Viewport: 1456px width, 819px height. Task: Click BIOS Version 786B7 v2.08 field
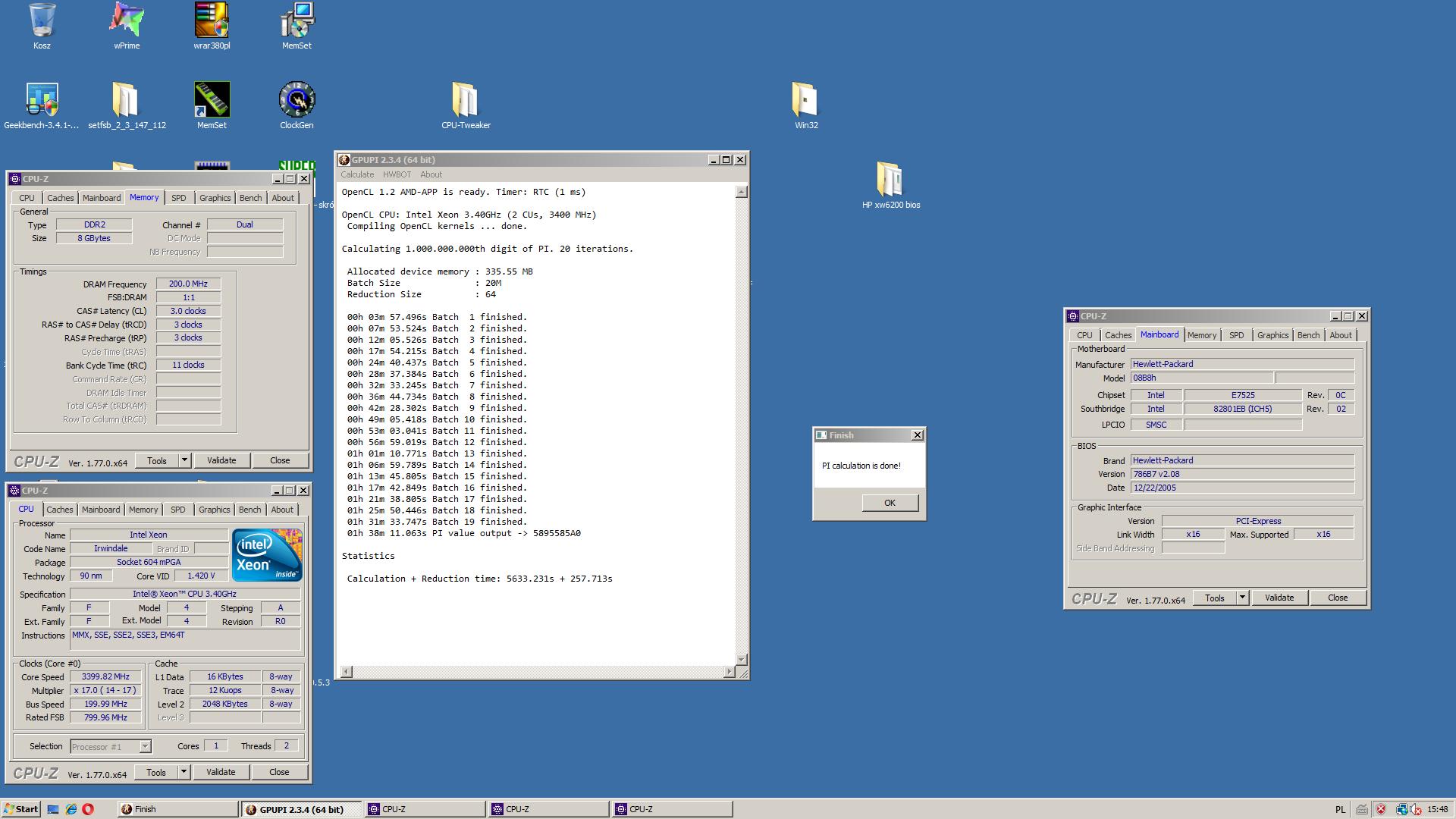(1242, 474)
